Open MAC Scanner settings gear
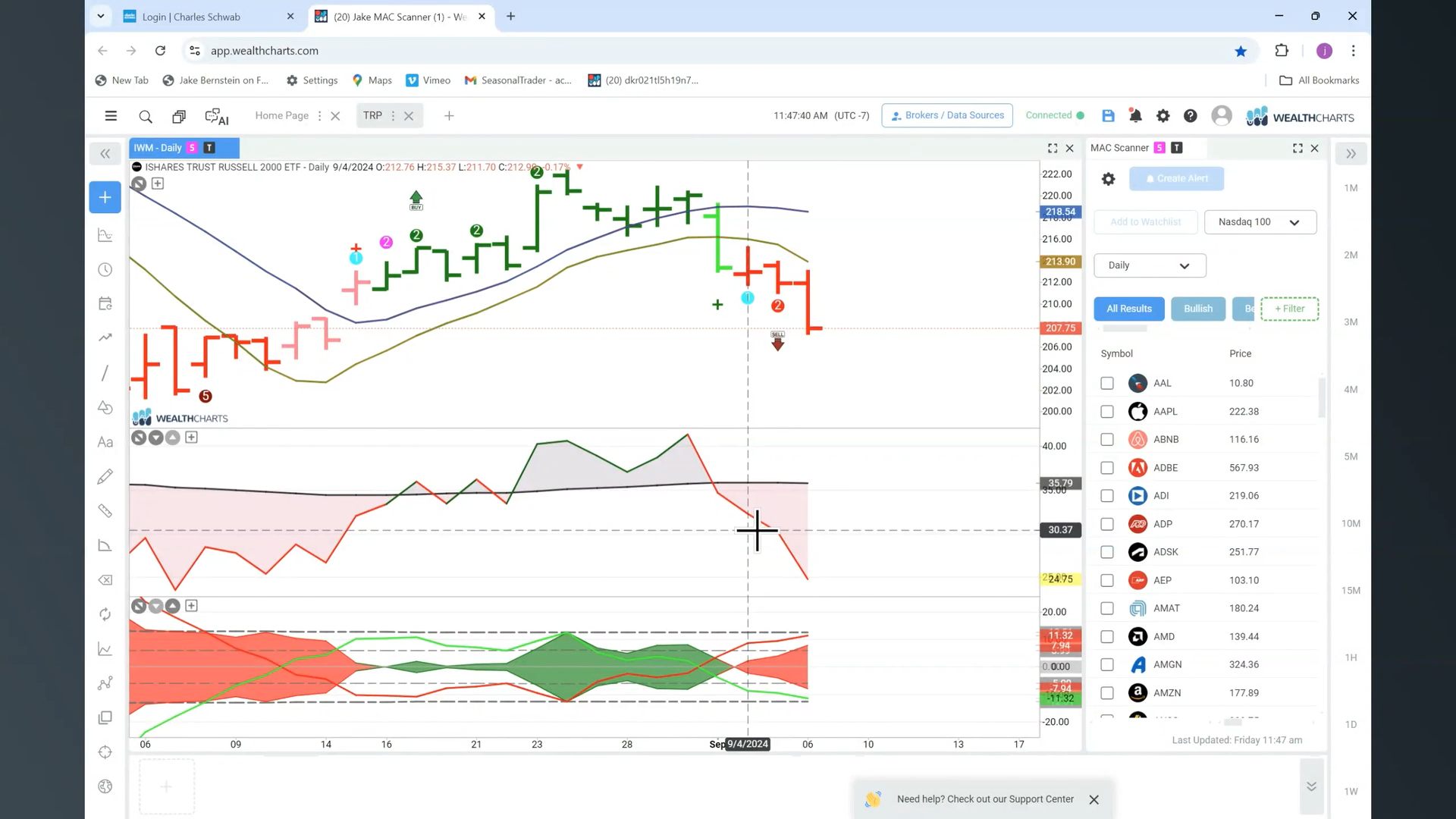The image size is (1456, 819). pos(1108,179)
